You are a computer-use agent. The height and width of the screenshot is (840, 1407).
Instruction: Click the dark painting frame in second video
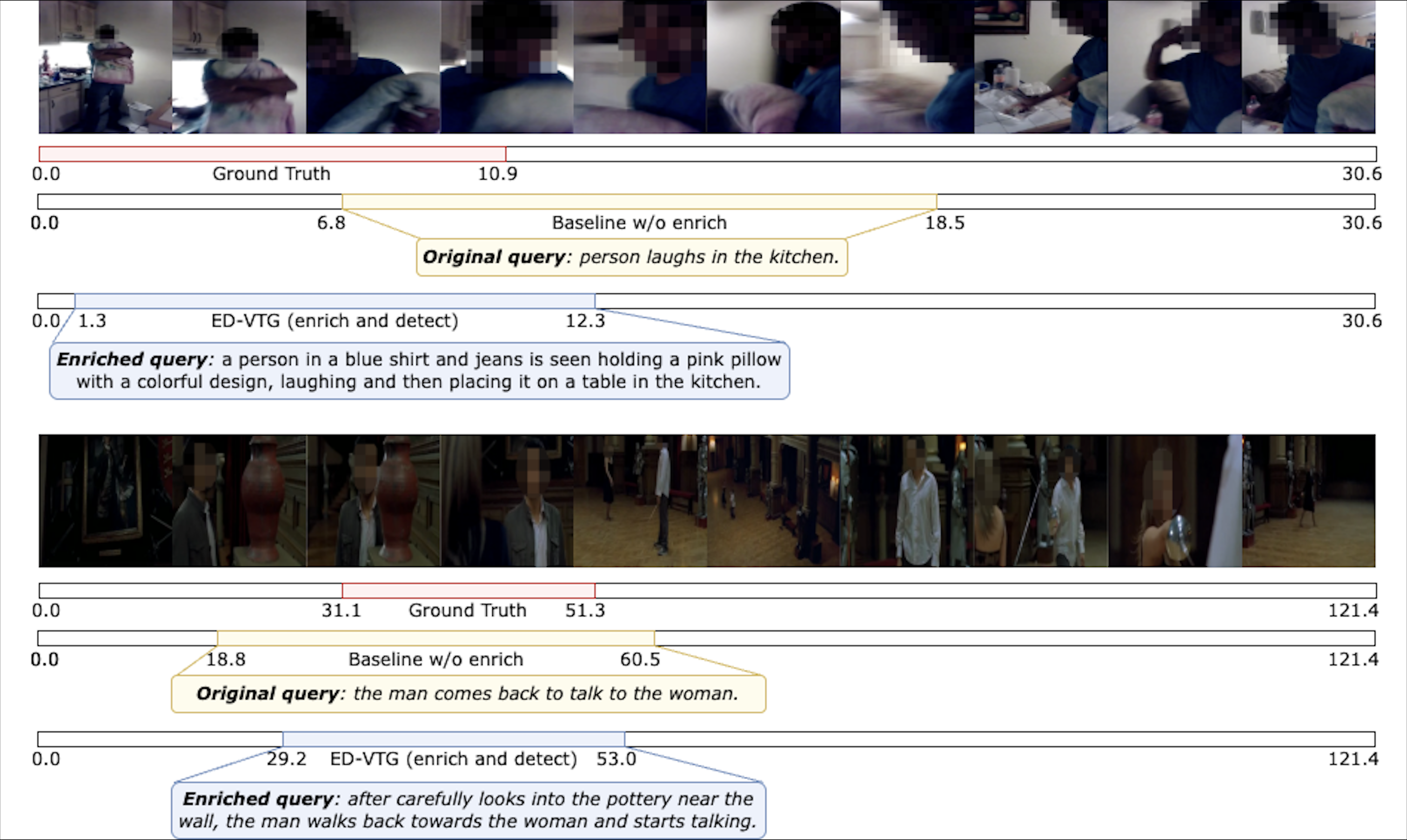105,501
